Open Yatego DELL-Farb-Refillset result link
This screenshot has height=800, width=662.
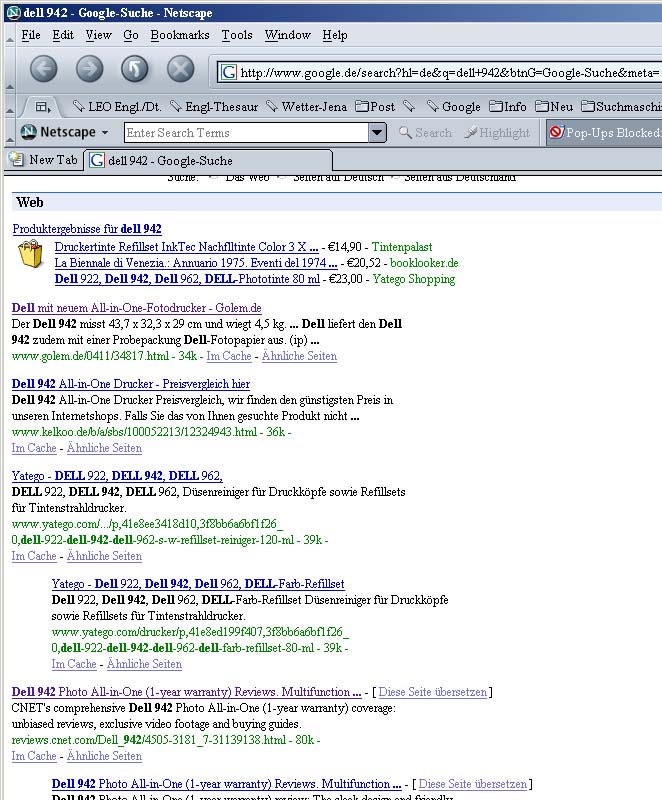(198, 584)
